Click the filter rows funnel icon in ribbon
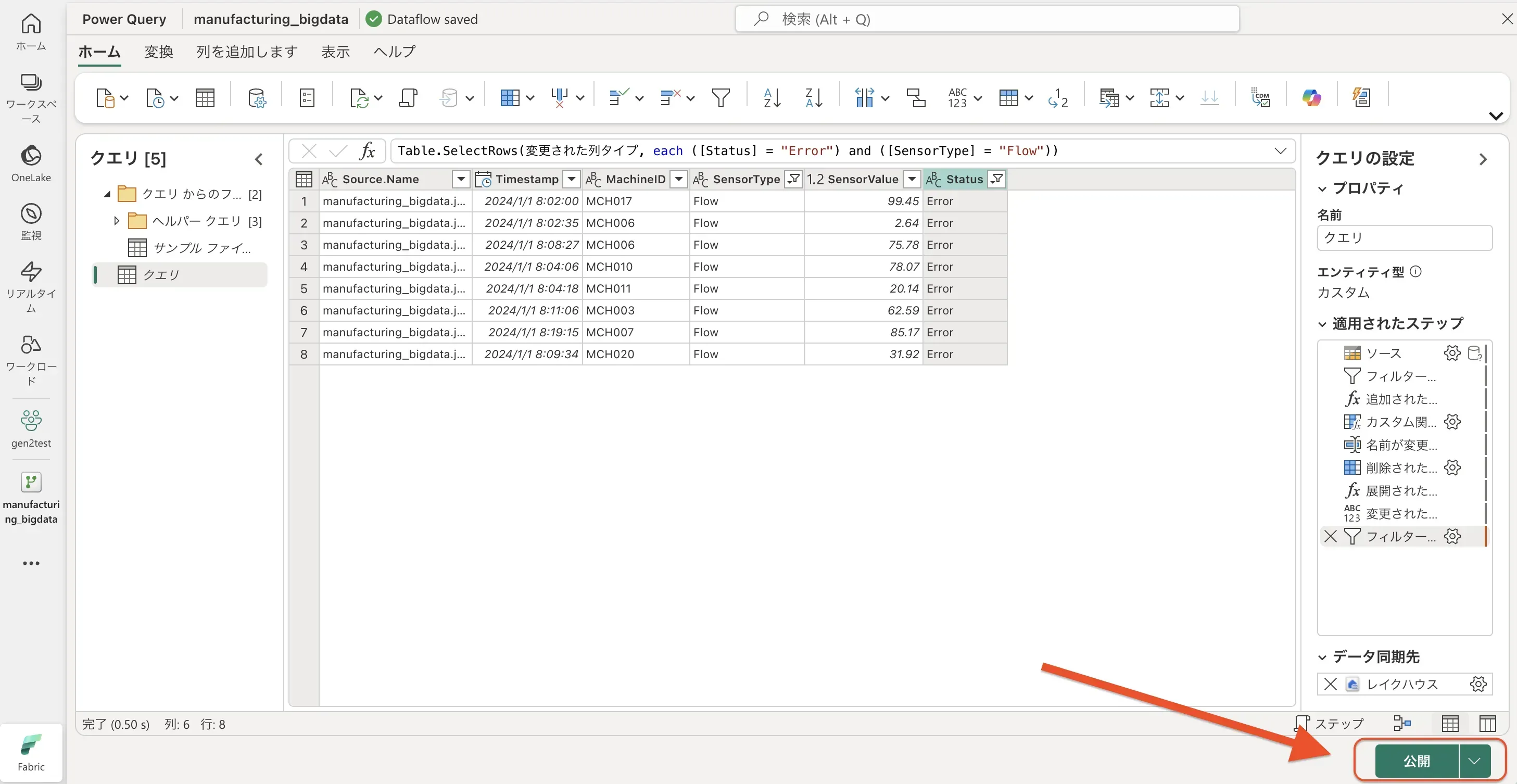1517x784 pixels. click(x=720, y=98)
